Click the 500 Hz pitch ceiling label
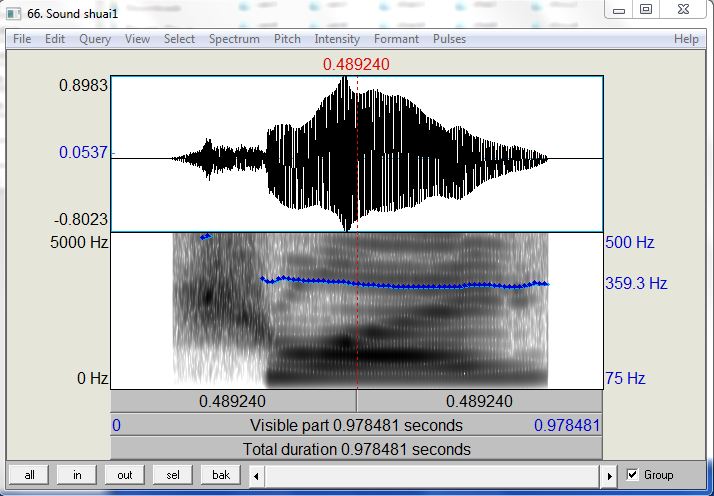Image resolution: width=714 pixels, height=496 pixels. click(630, 242)
